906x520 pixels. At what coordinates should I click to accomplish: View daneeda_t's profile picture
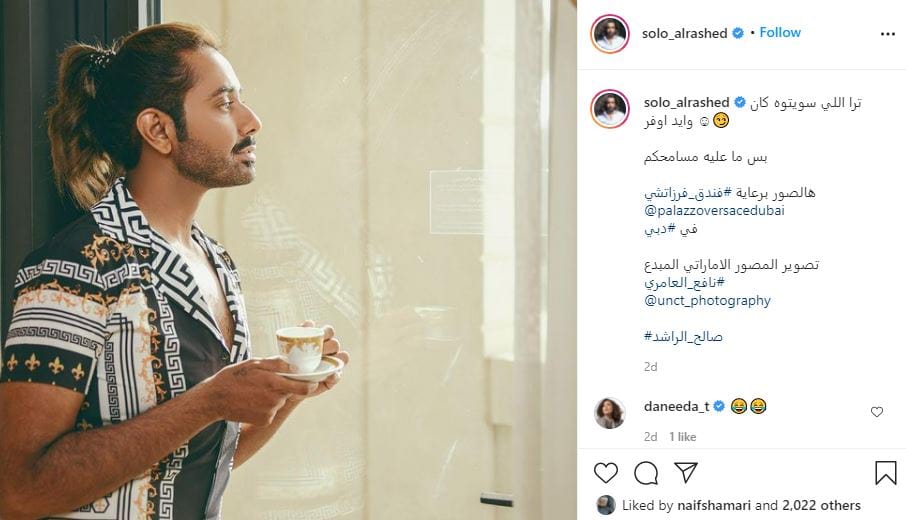tap(610, 413)
